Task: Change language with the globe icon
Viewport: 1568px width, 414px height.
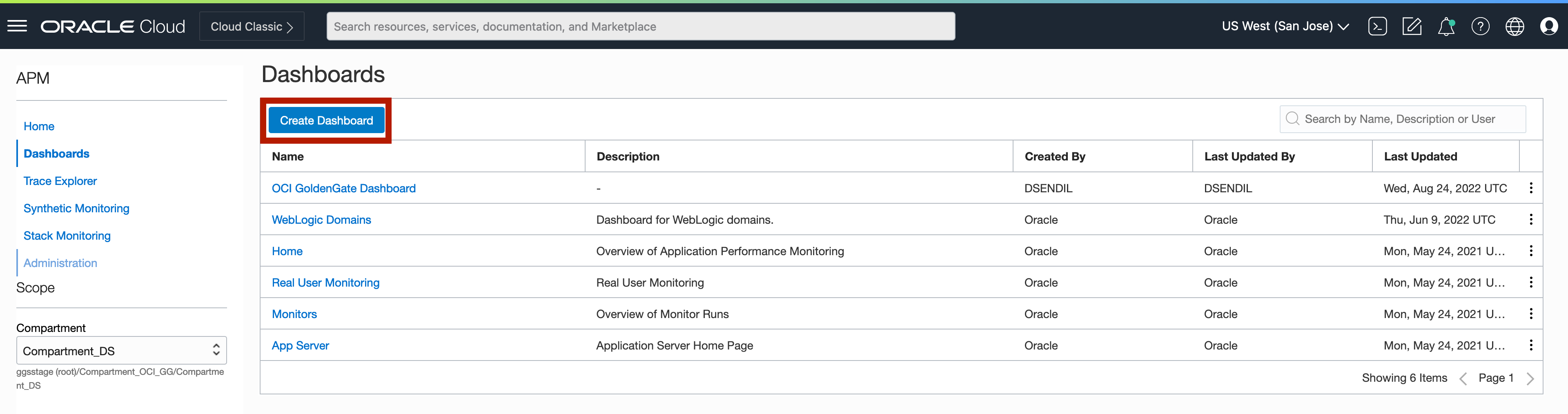Action: point(1515,26)
